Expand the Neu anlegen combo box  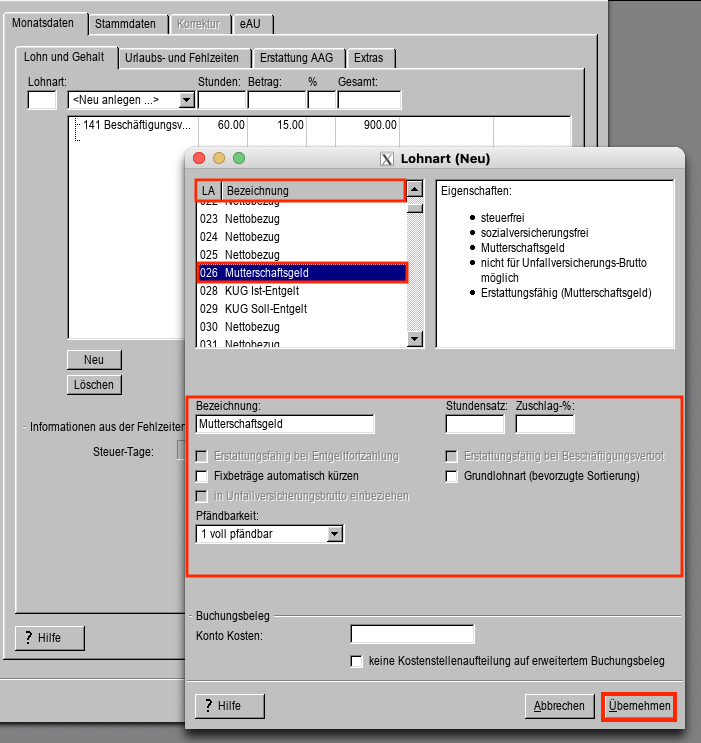click(186, 100)
